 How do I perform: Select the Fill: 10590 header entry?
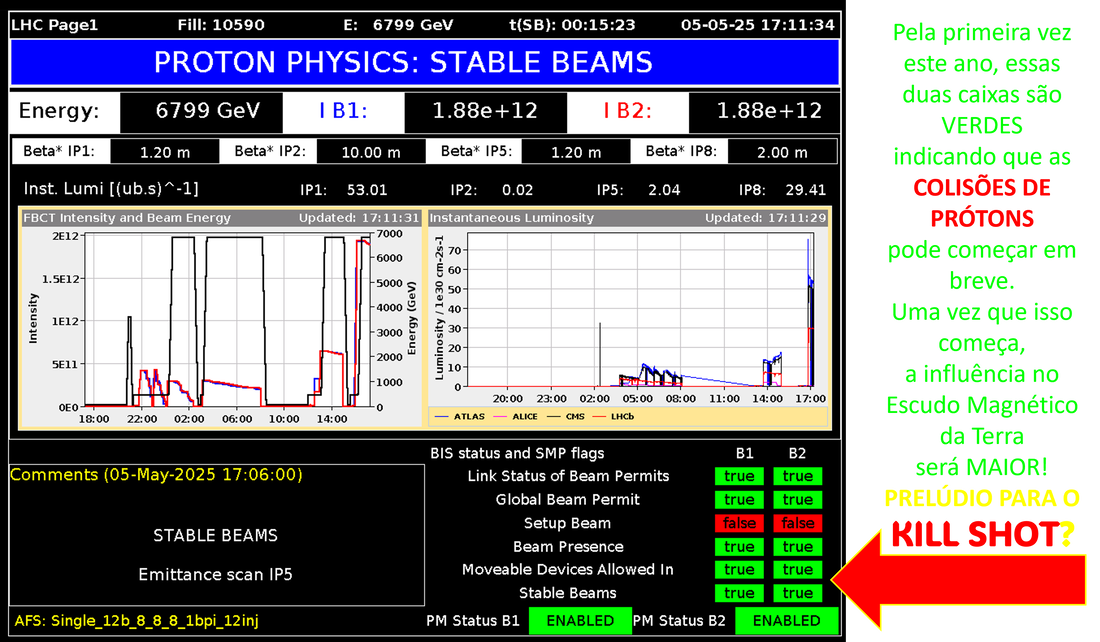coord(221,25)
